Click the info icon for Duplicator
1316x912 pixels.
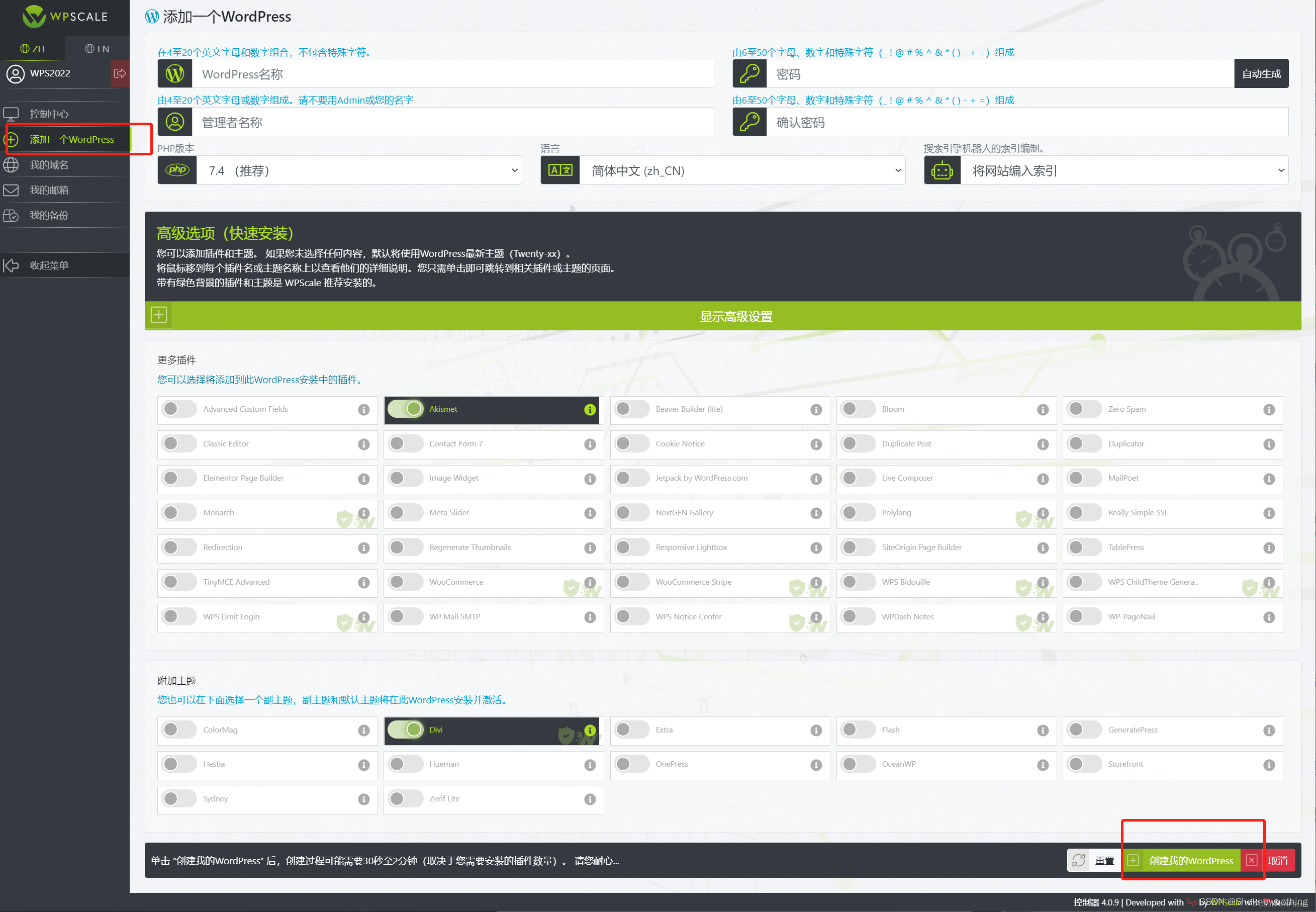(1269, 444)
